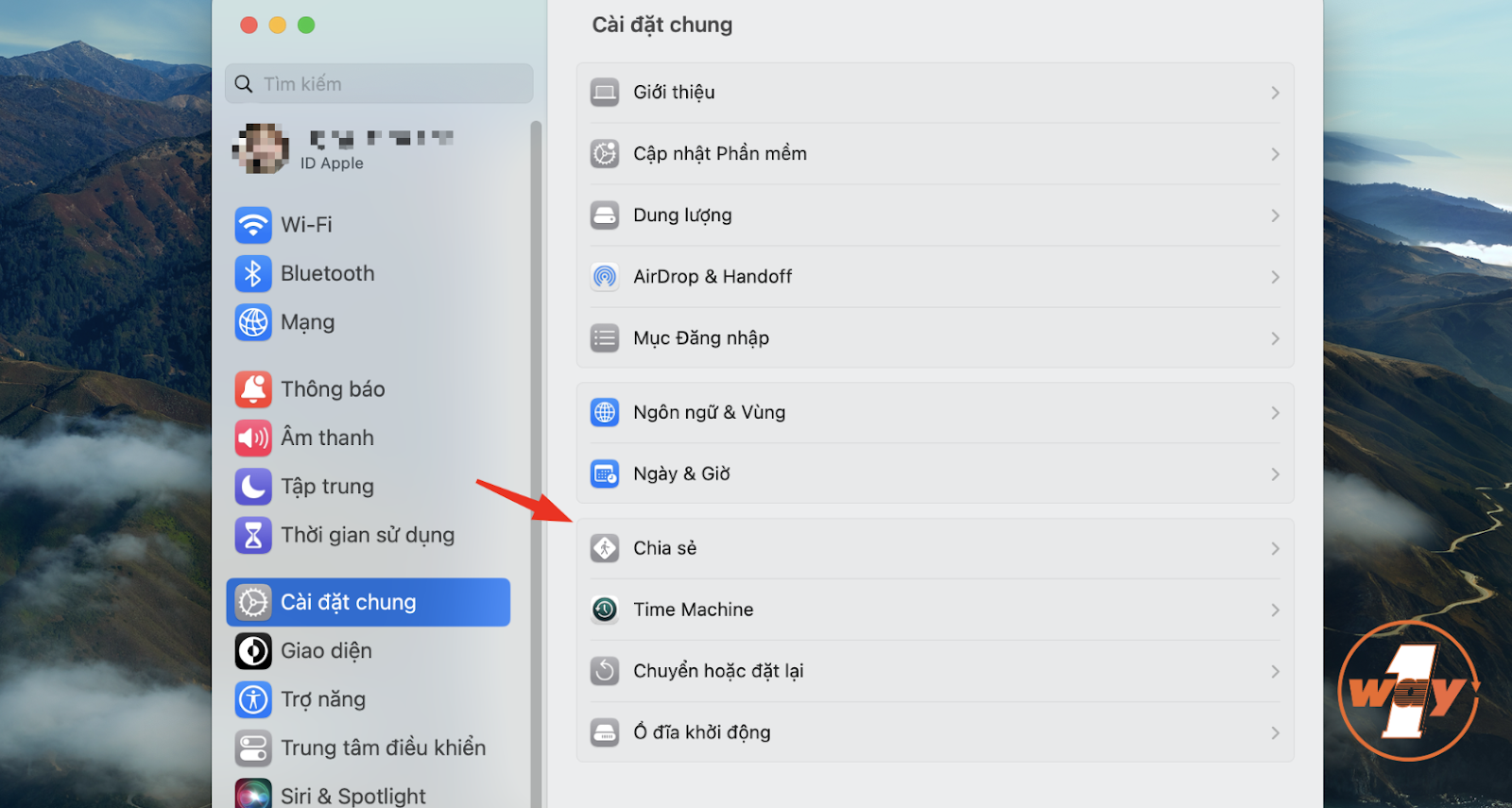Open Trợ năng sidebar label
This screenshot has width=1512, height=808.
[x=323, y=700]
